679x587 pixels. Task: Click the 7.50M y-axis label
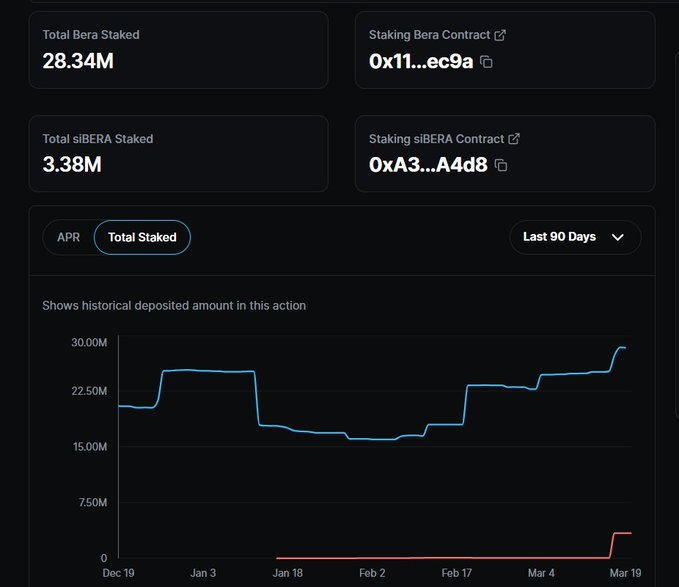tap(93, 502)
